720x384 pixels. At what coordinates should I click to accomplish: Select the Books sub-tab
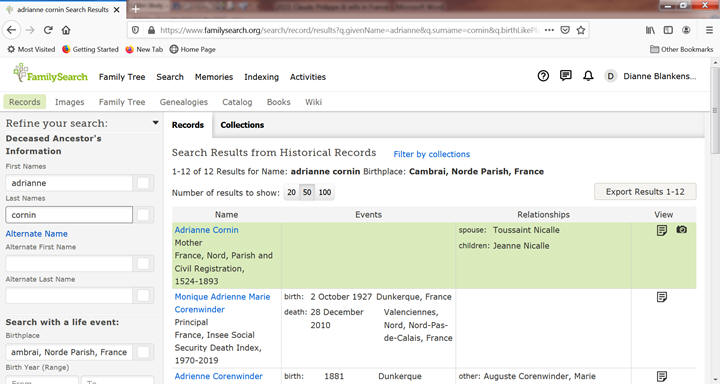[x=279, y=102]
